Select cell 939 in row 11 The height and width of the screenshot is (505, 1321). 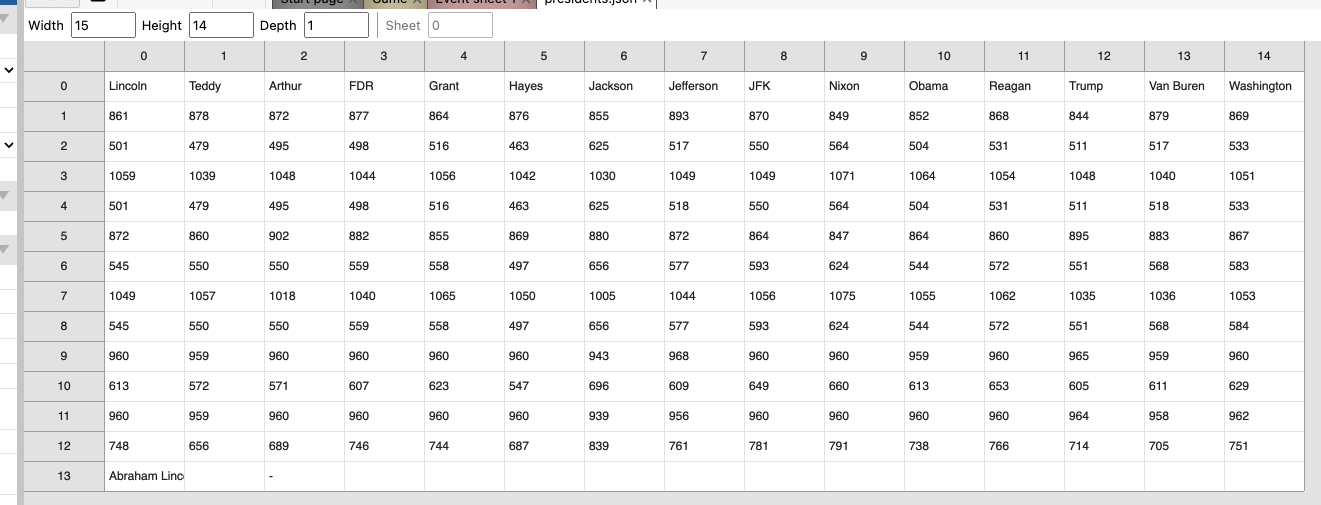click(624, 416)
